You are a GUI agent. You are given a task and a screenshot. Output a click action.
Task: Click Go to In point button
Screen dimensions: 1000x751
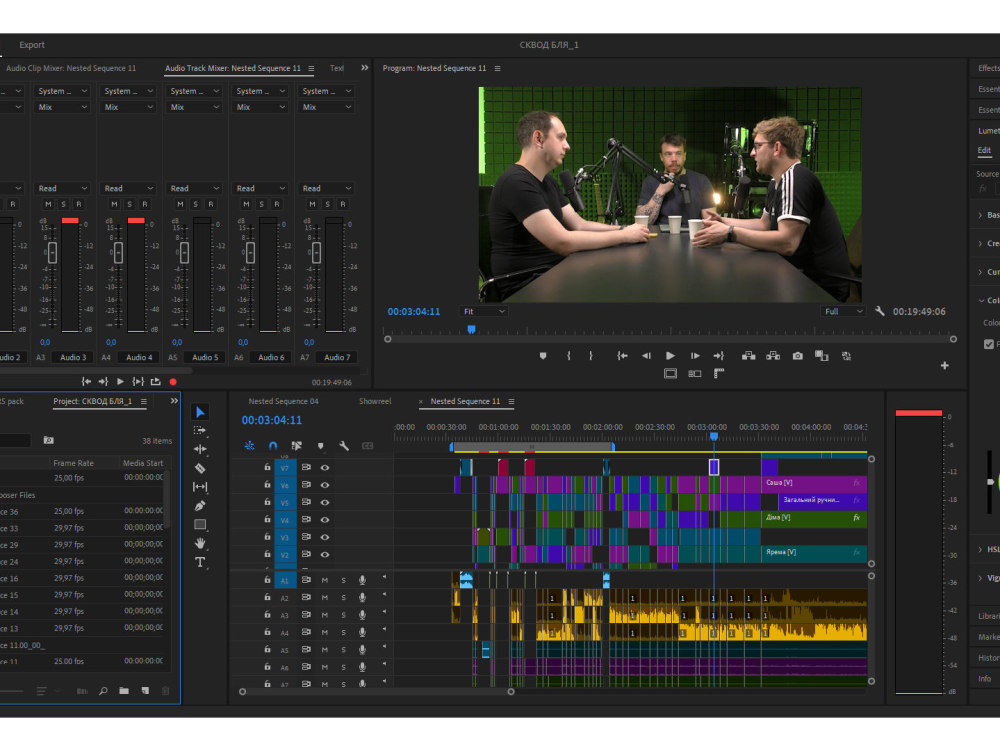(x=622, y=356)
